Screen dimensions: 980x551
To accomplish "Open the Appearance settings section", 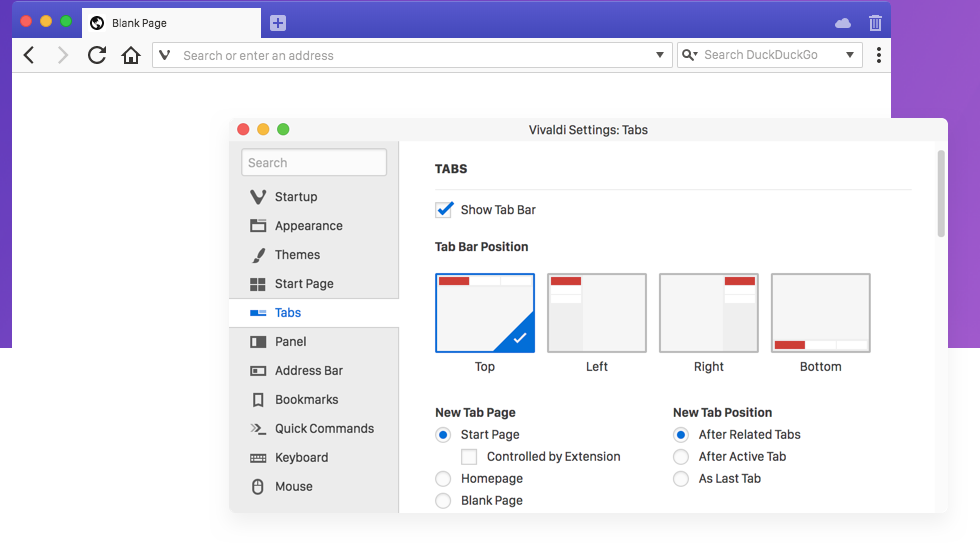I will pos(314,226).
